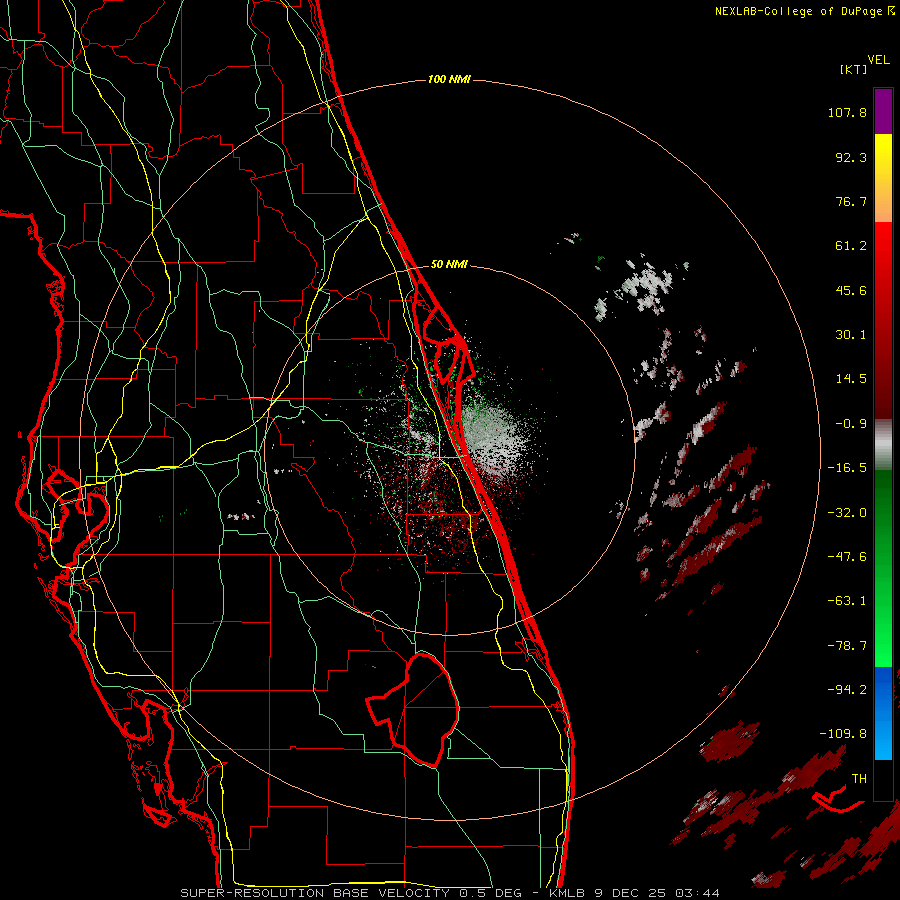Click the Lake Okeechobee outline on the map

pos(413,709)
